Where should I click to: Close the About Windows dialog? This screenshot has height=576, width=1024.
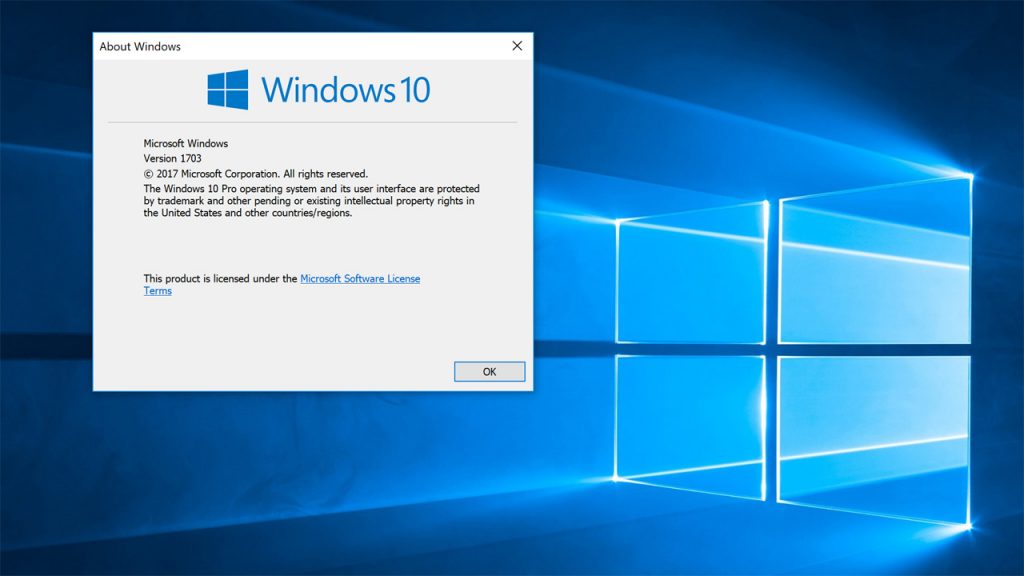[517, 46]
